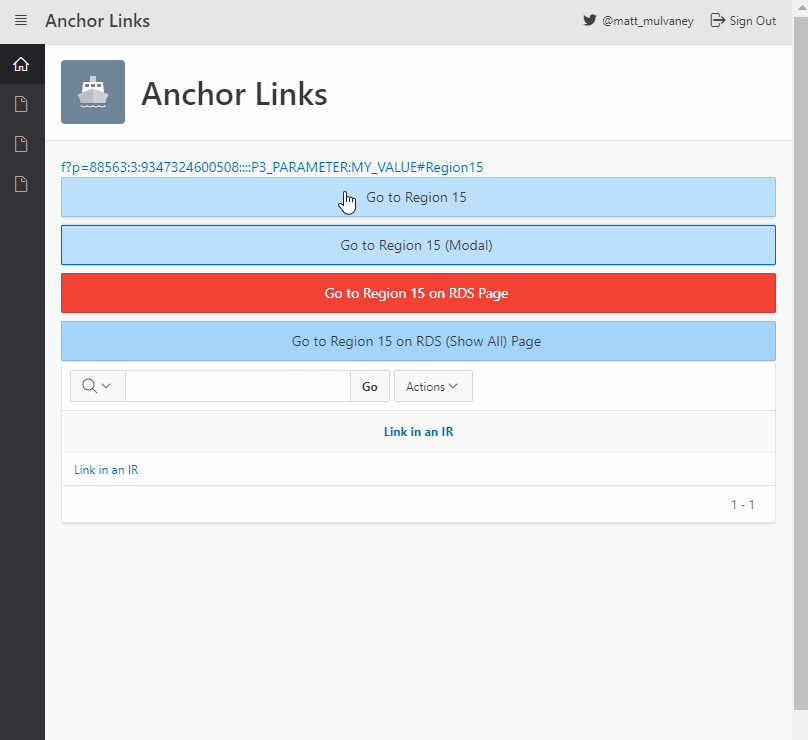The height and width of the screenshot is (740, 808).
Task: Click the Anchor Links header title
Action: click(x=97, y=21)
